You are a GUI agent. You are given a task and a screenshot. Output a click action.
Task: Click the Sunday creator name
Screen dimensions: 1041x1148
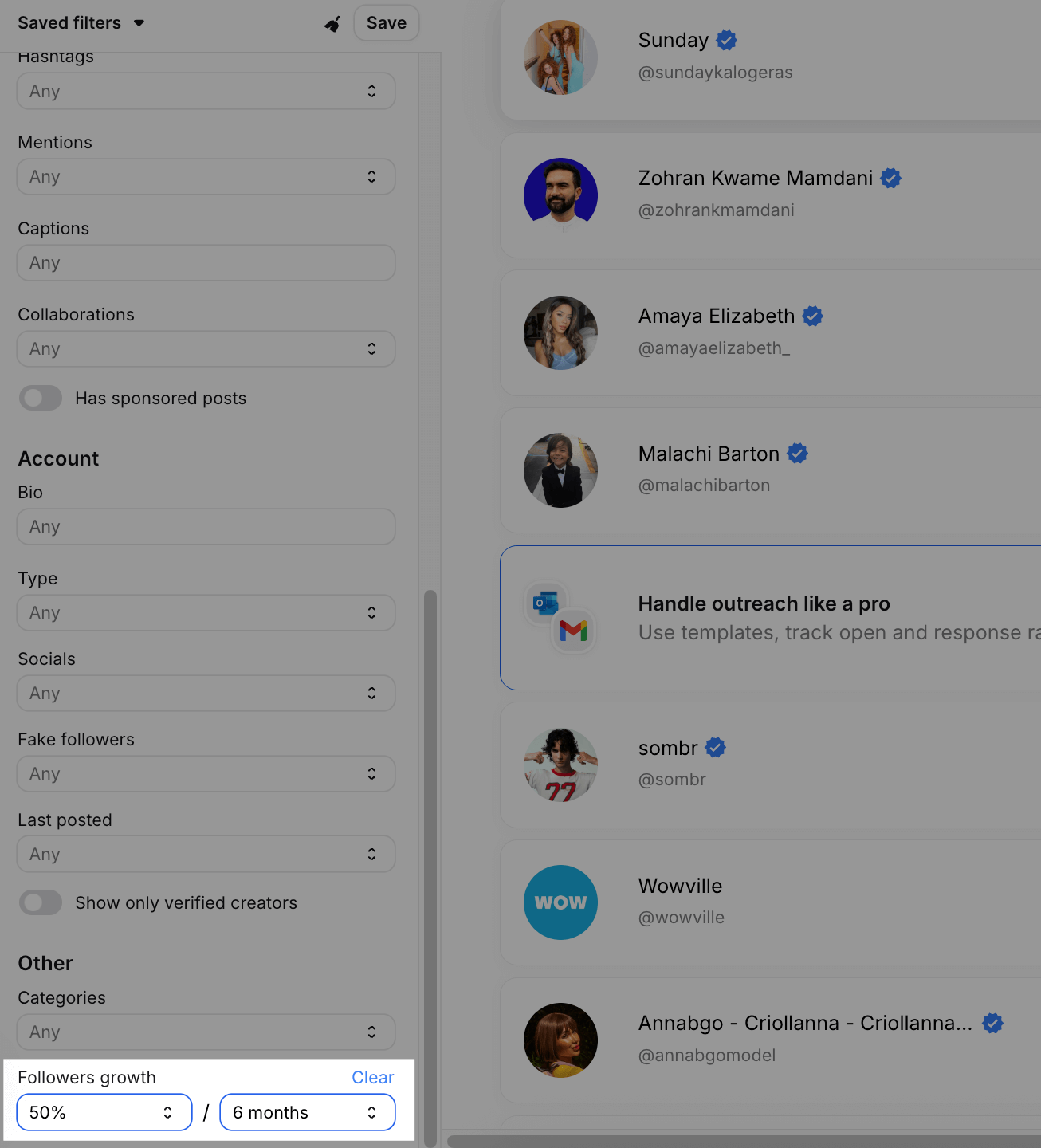click(674, 40)
